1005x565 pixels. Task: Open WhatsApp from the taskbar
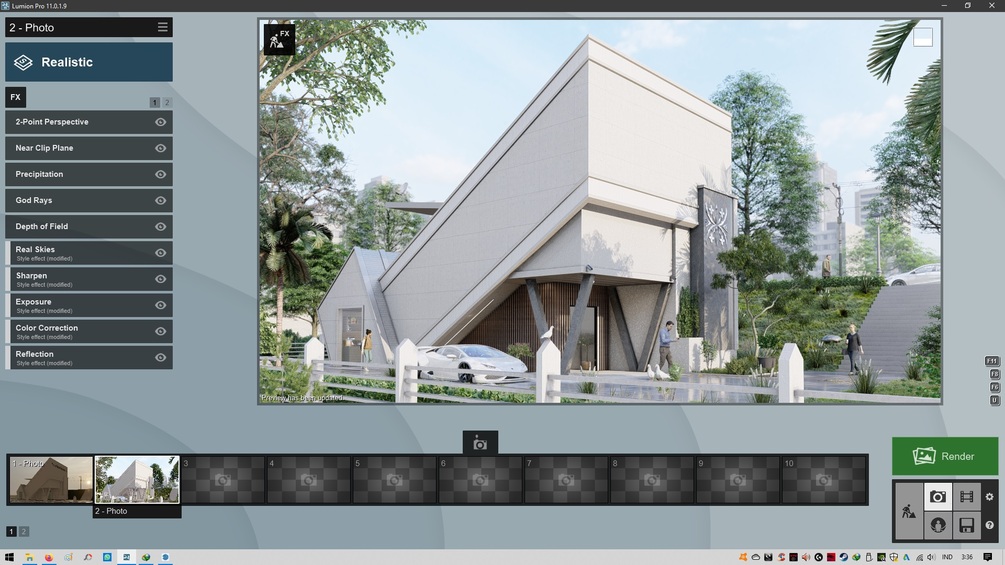107,557
